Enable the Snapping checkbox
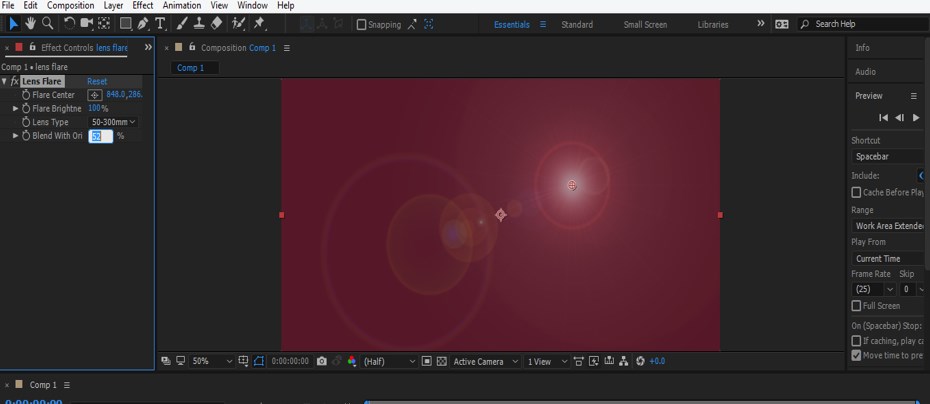Screen dimensions: 930x404 pyautogui.click(x=361, y=25)
